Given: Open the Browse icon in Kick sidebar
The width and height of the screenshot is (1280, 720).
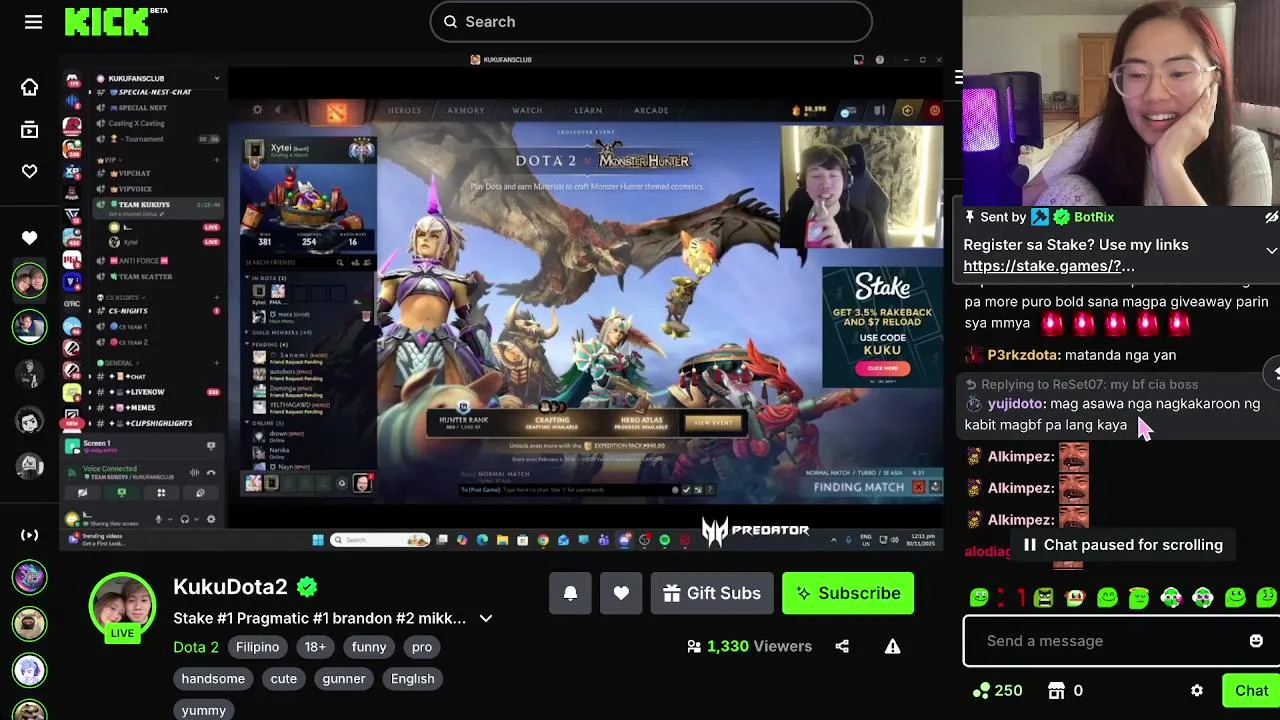Looking at the screenshot, I should [29, 129].
